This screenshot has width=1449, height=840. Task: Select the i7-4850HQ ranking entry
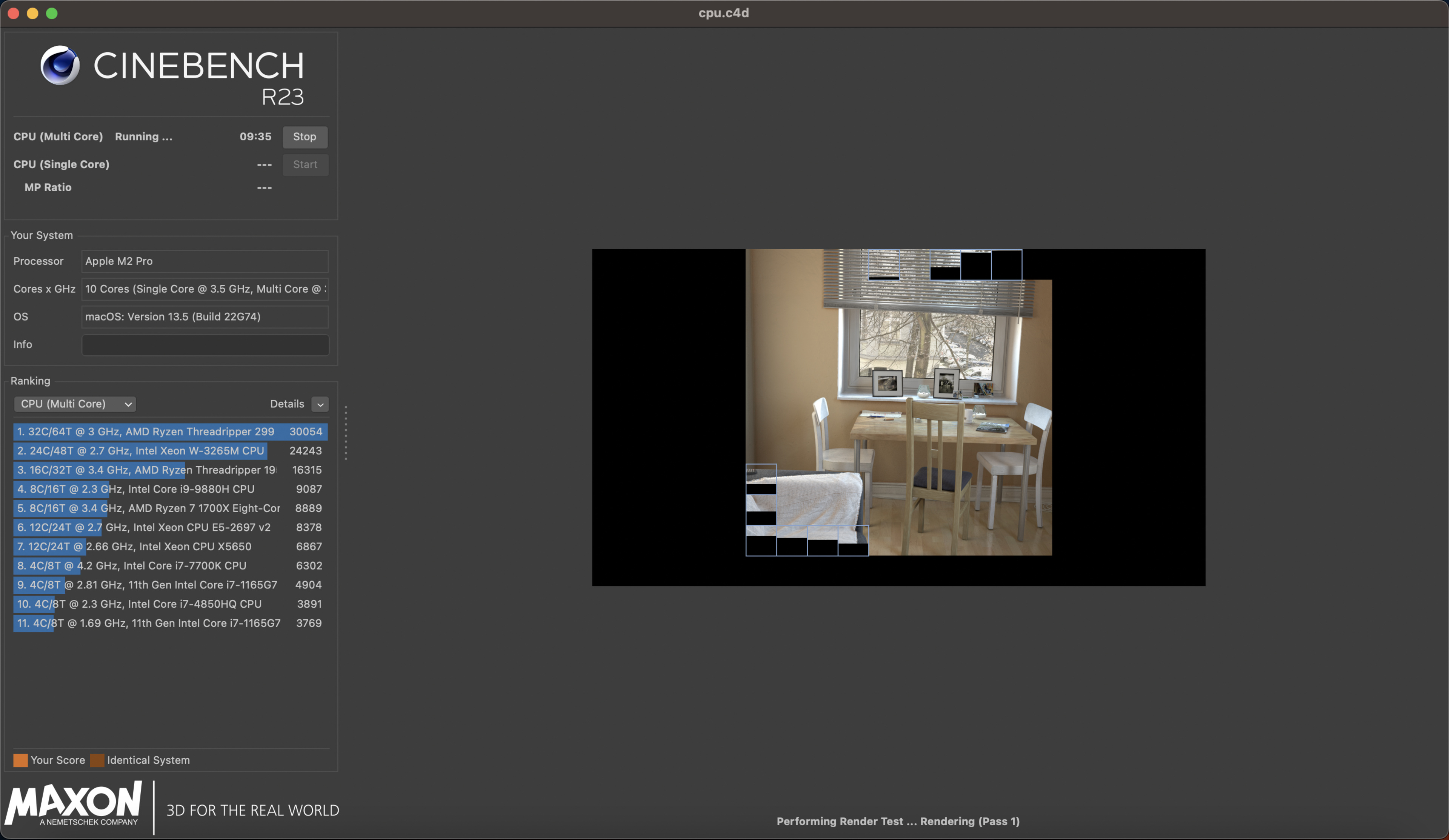pos(170,604)
